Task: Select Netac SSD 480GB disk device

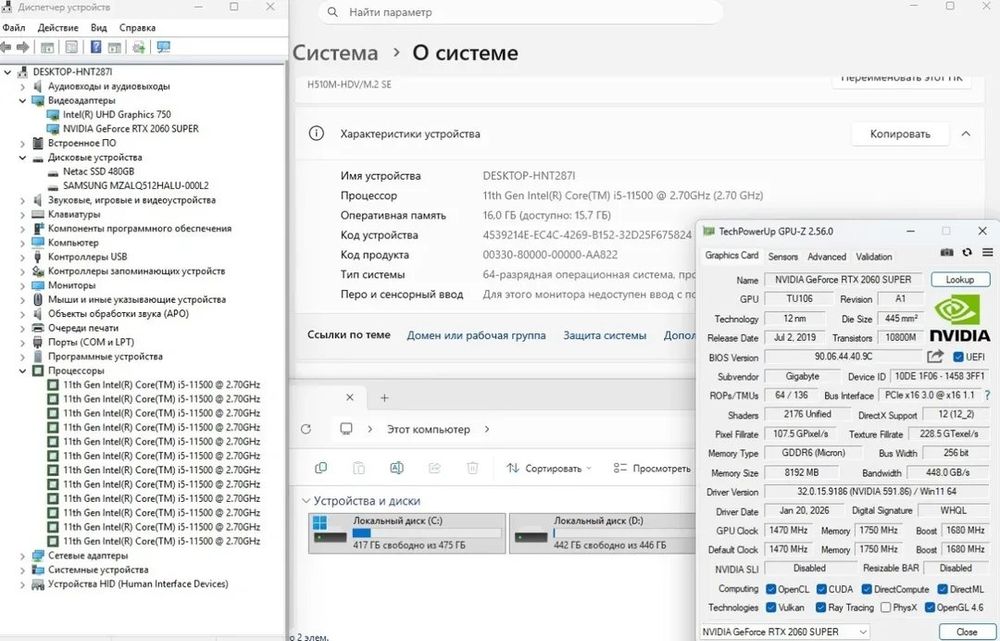Action: tap(98, 172)
